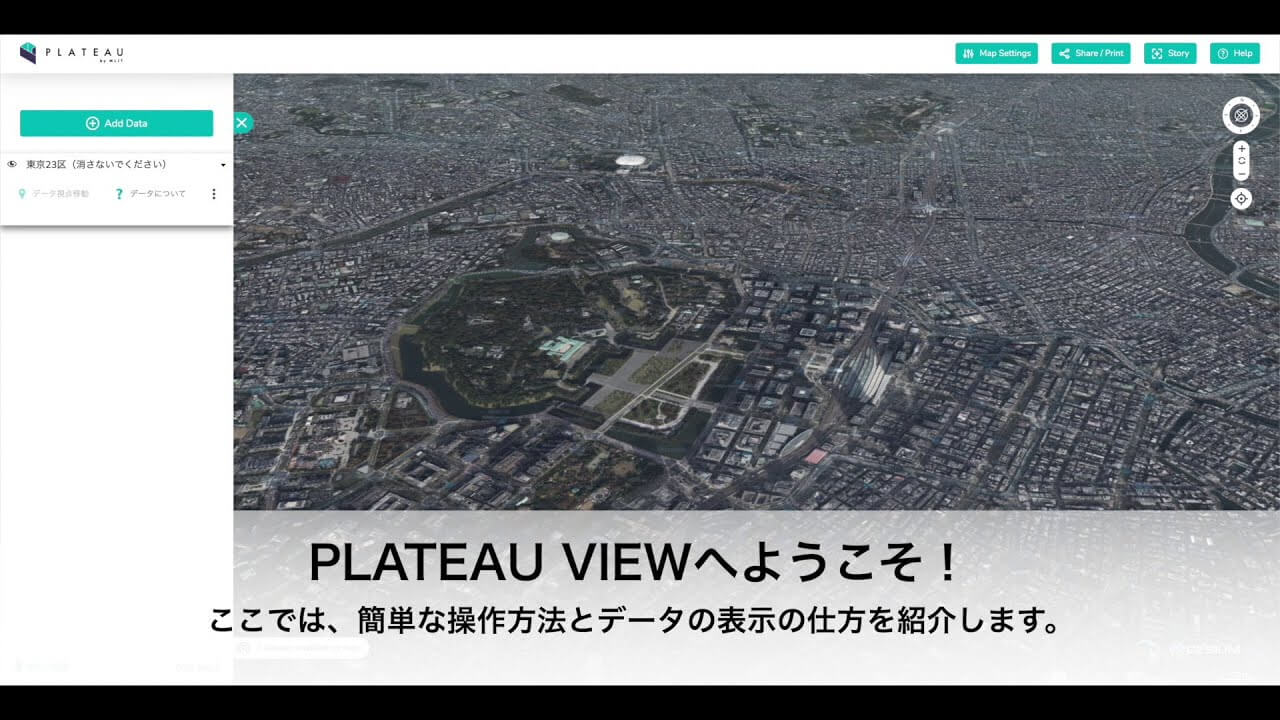Open Share / Print menu
This screenshot has width=1280, height=720.
pos(1090,53)
